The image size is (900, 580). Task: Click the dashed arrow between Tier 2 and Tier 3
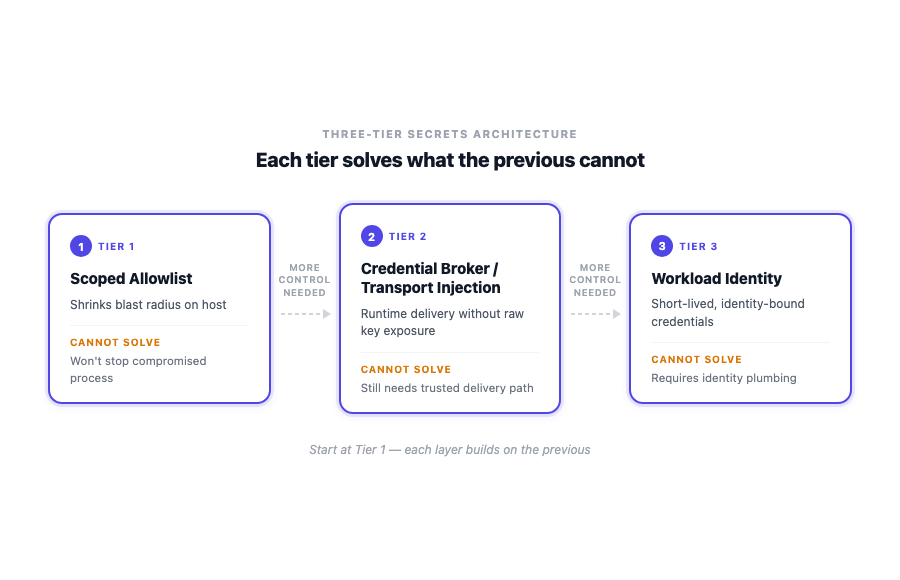(596, 314)
